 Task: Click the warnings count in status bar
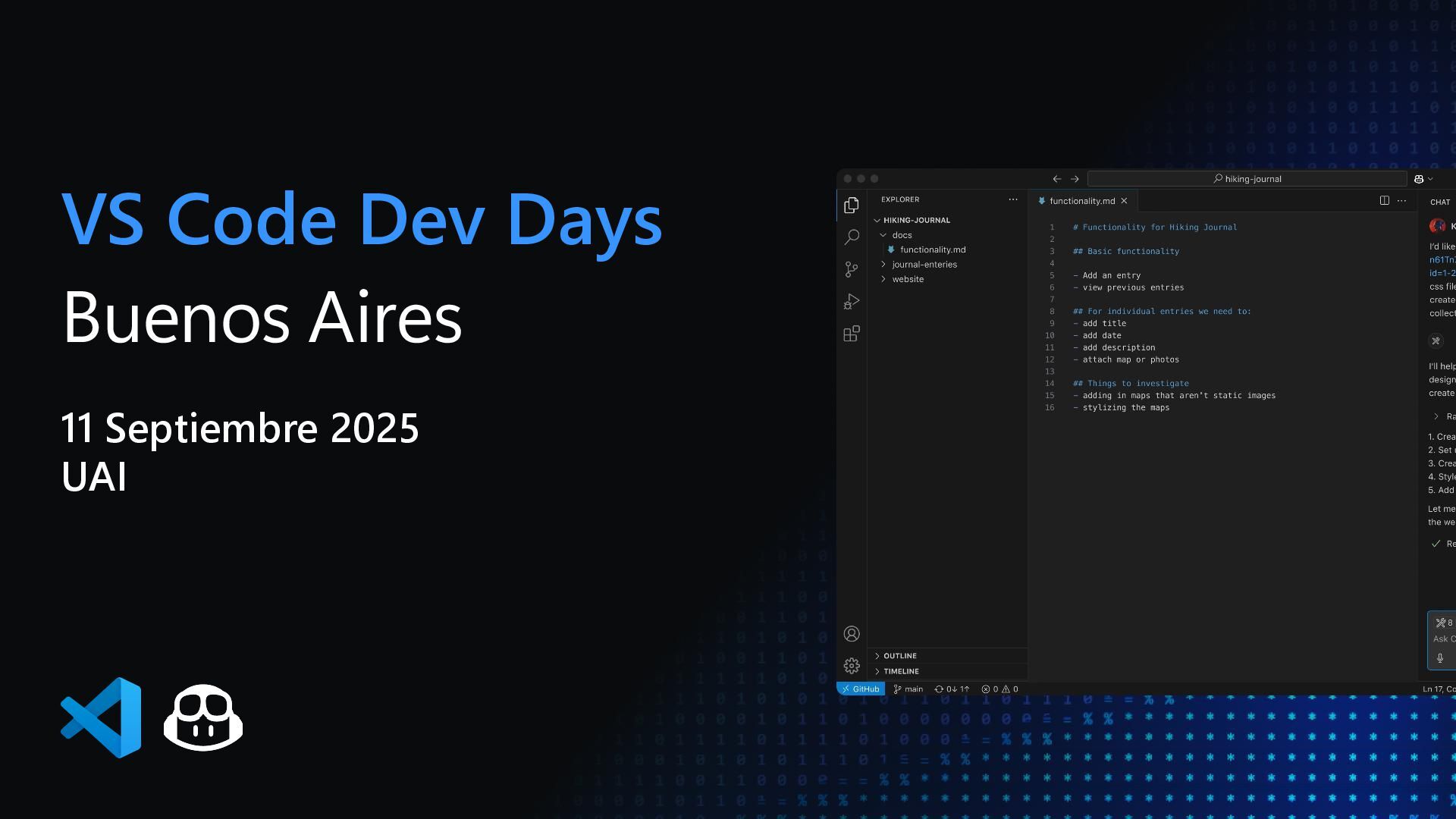point(1010,689)
